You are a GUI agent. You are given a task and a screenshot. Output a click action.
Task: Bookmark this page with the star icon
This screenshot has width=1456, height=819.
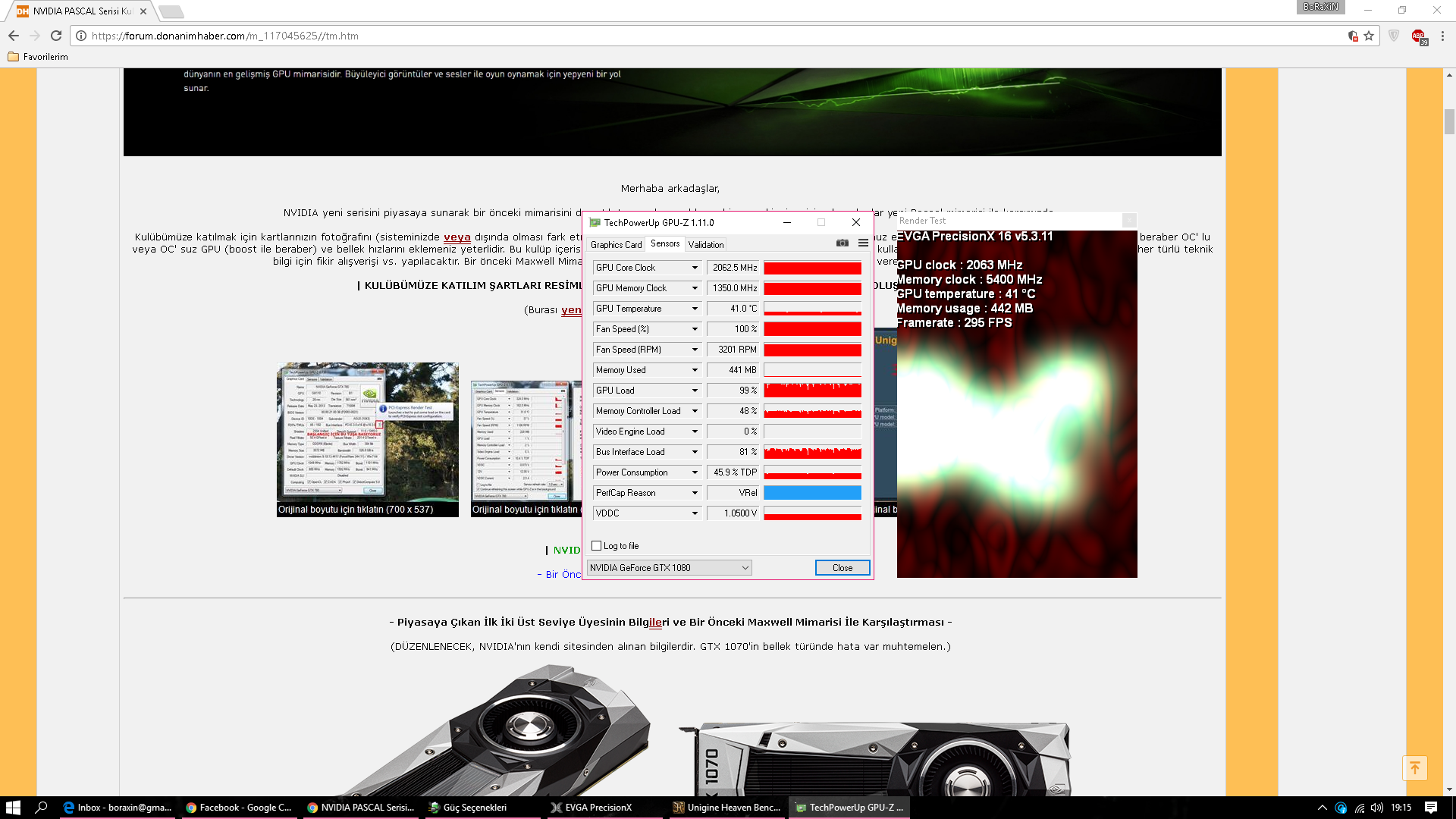[1369, 36]
